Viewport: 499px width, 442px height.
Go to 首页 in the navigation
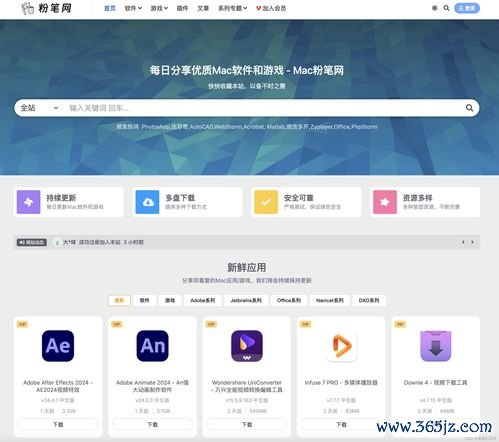[110, 8]
